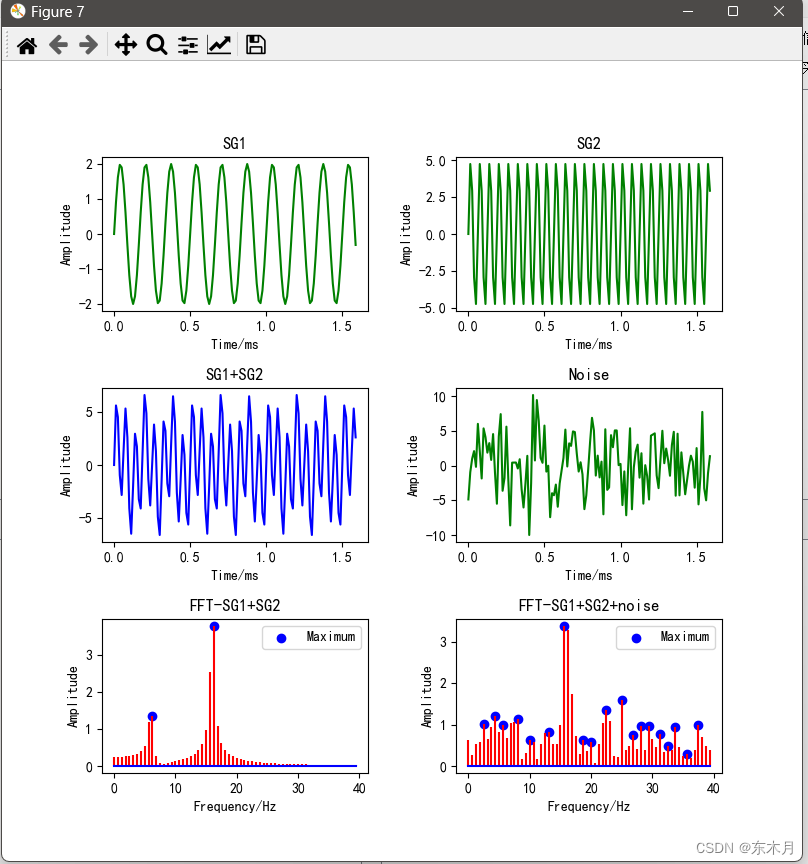808x864 pixels.
Task: Click the Noise plot title
Action: tap(589, 375)
